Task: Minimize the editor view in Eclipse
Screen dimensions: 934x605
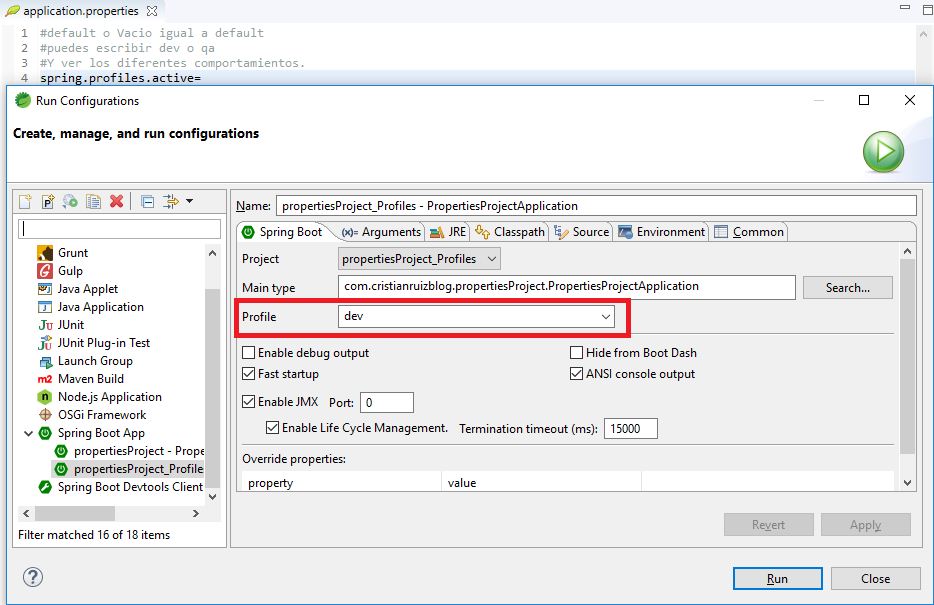Action: pyautogui.click(x=905, y=8)
